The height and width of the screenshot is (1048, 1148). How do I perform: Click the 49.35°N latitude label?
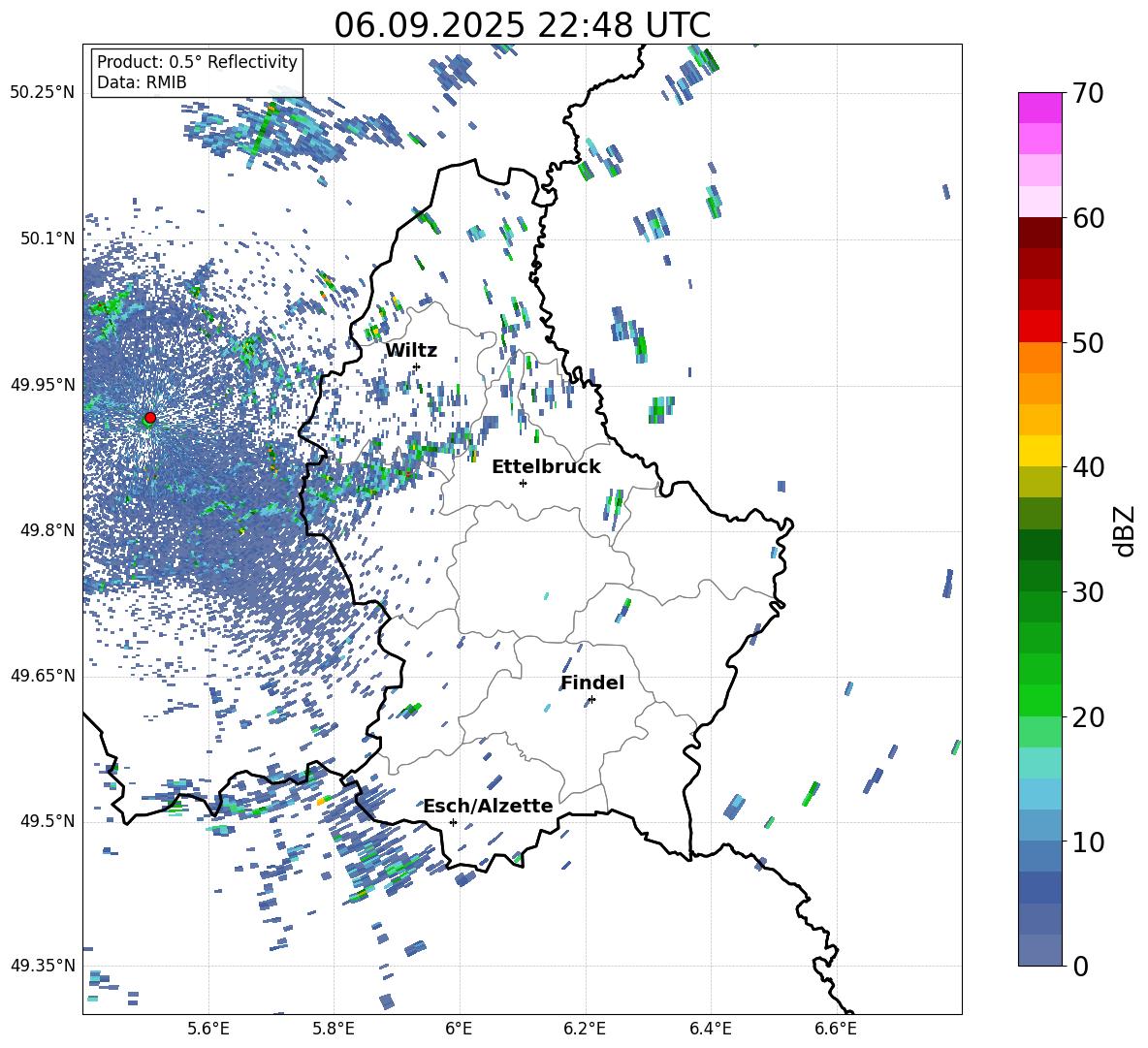(x=43, y=966)
